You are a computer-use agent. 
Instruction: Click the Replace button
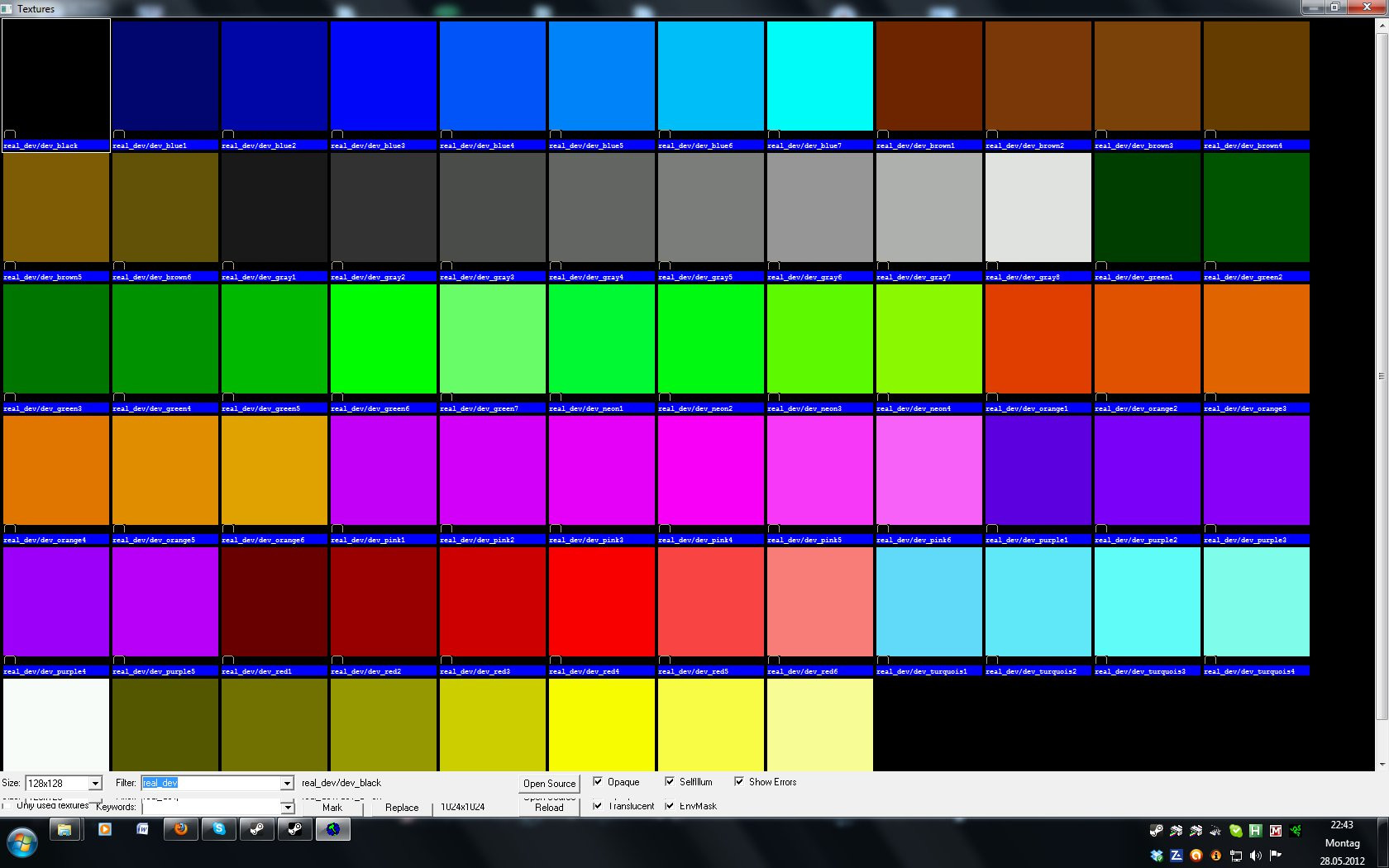click(x=402, y=808)
